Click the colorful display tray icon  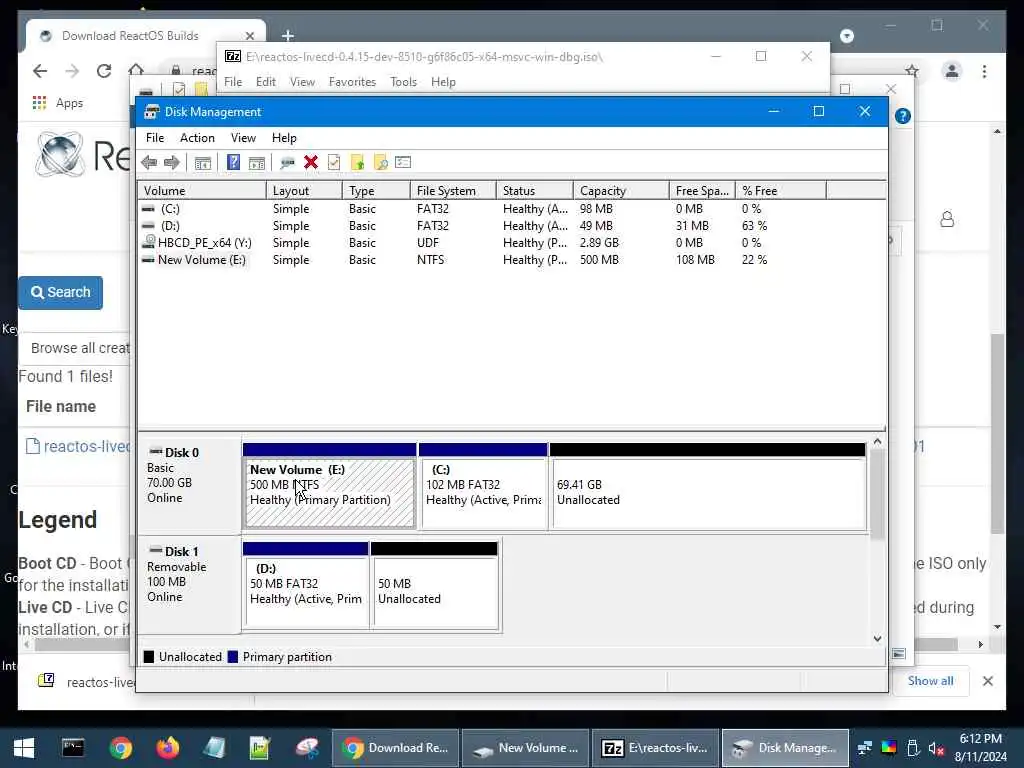click(889, 748)
